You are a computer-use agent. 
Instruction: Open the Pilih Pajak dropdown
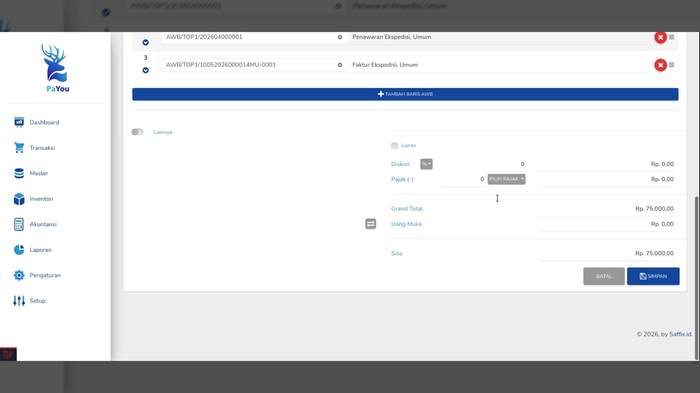(x=506, y=179)
